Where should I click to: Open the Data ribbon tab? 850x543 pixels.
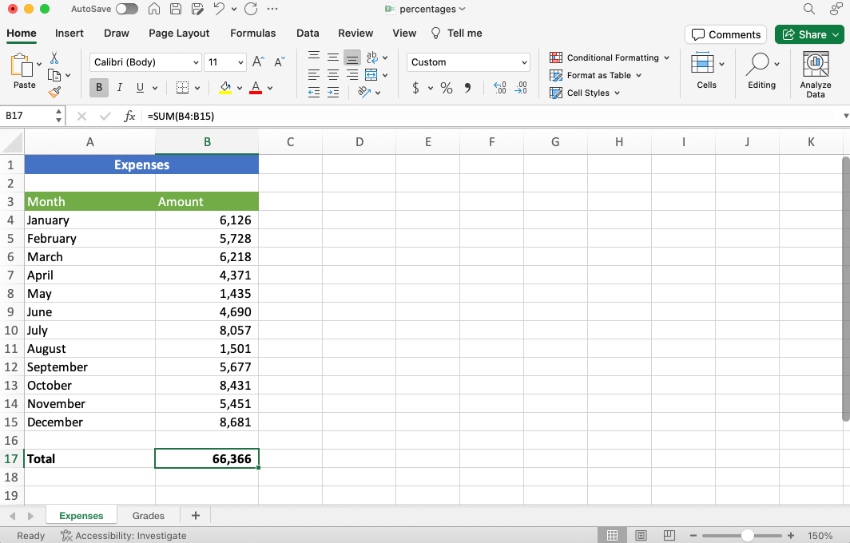click(307, 33)
